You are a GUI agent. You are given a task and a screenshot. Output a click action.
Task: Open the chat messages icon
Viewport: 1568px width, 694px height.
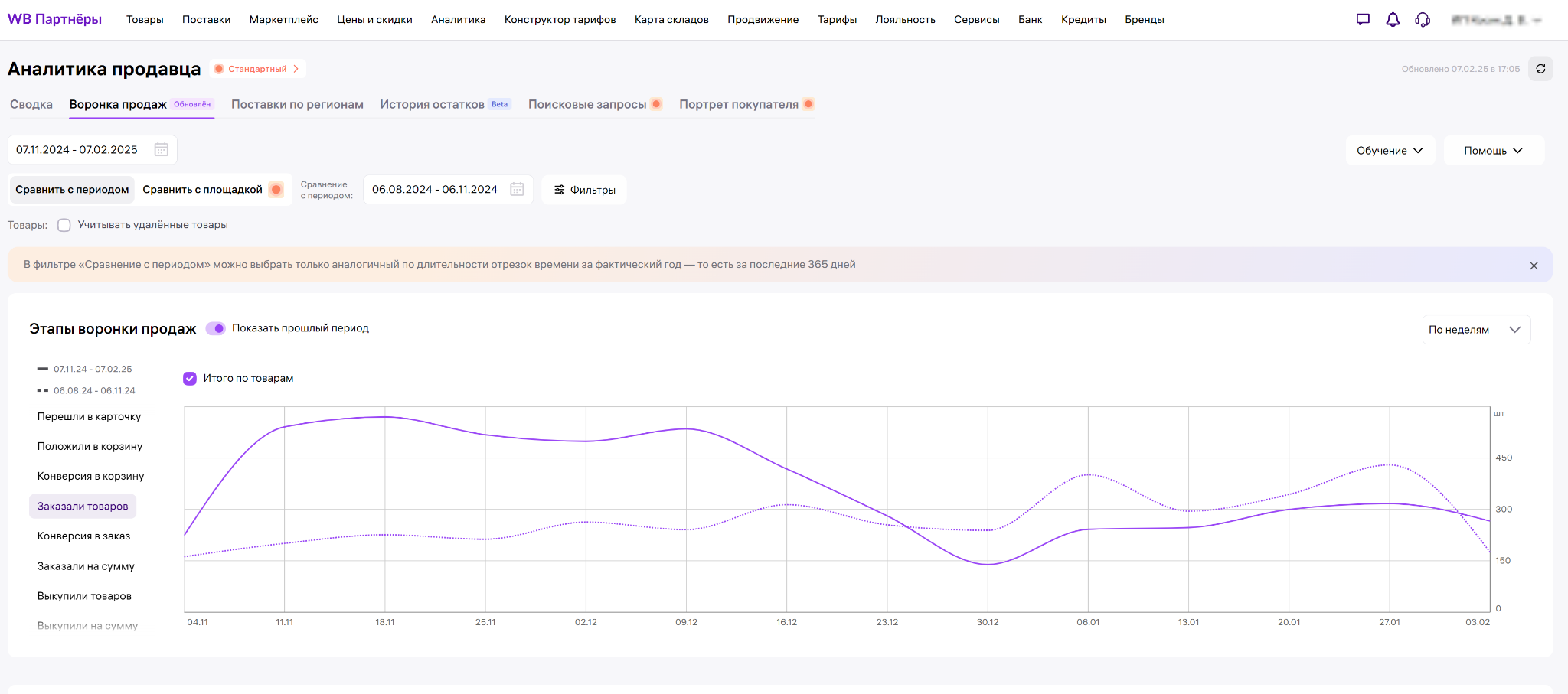pyautogui.click(x=1363, y=20)
